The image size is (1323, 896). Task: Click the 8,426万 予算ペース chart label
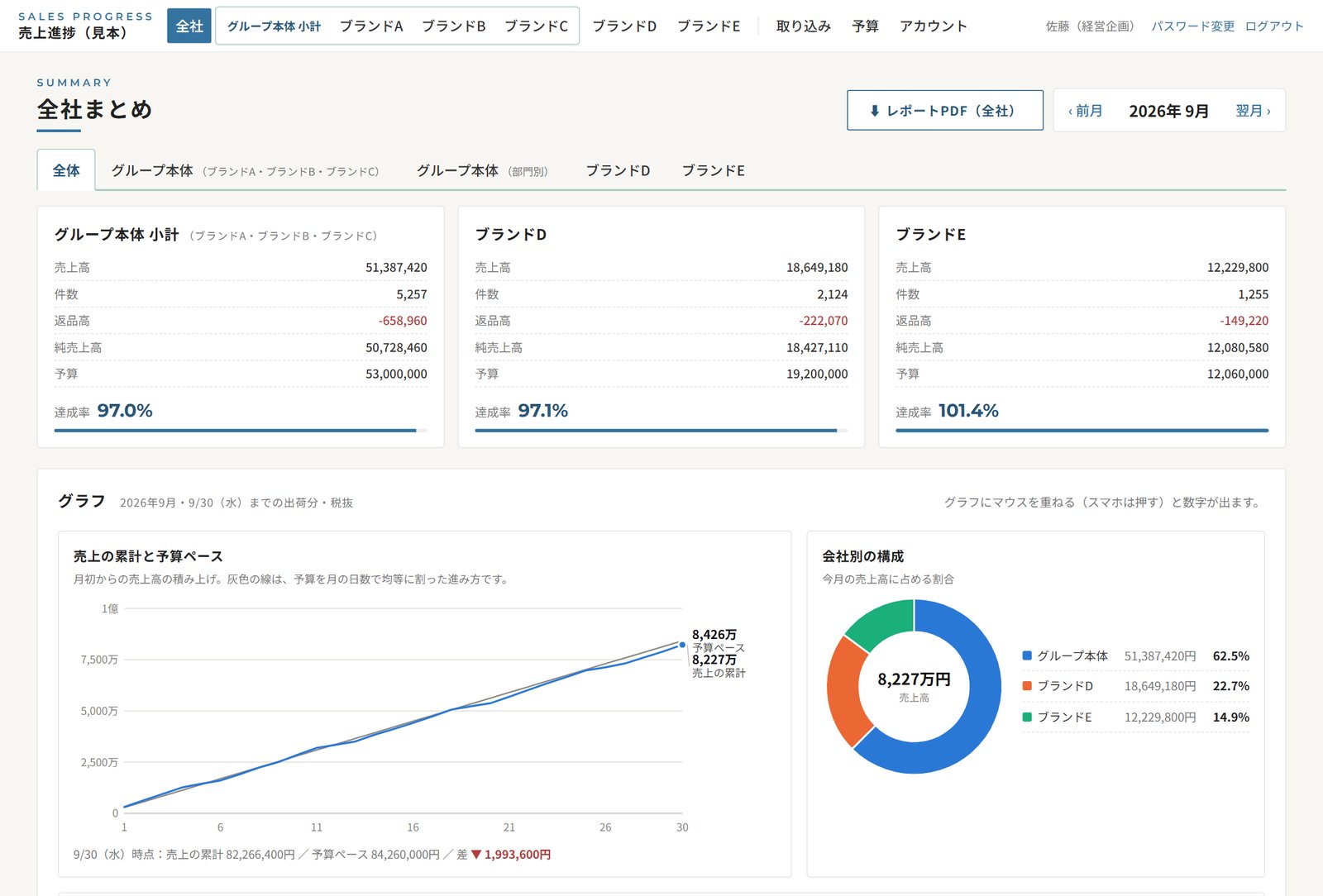718,641
